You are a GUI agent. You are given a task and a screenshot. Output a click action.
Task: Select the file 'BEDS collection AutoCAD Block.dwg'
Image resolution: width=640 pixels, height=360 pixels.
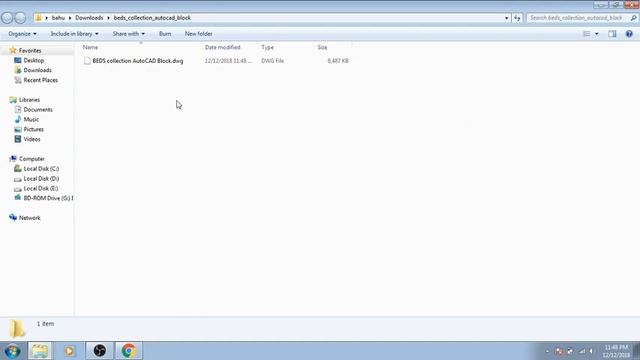(138, 61)
